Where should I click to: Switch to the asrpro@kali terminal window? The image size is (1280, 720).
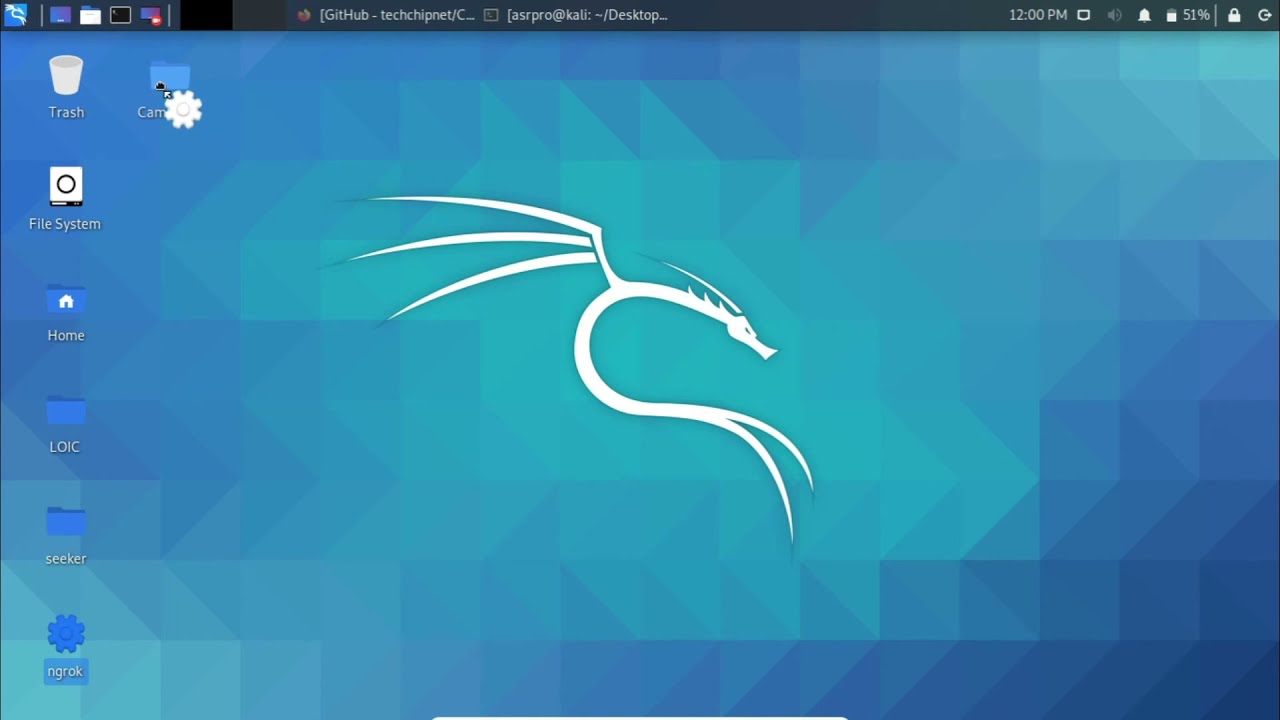tap(575, 15)
